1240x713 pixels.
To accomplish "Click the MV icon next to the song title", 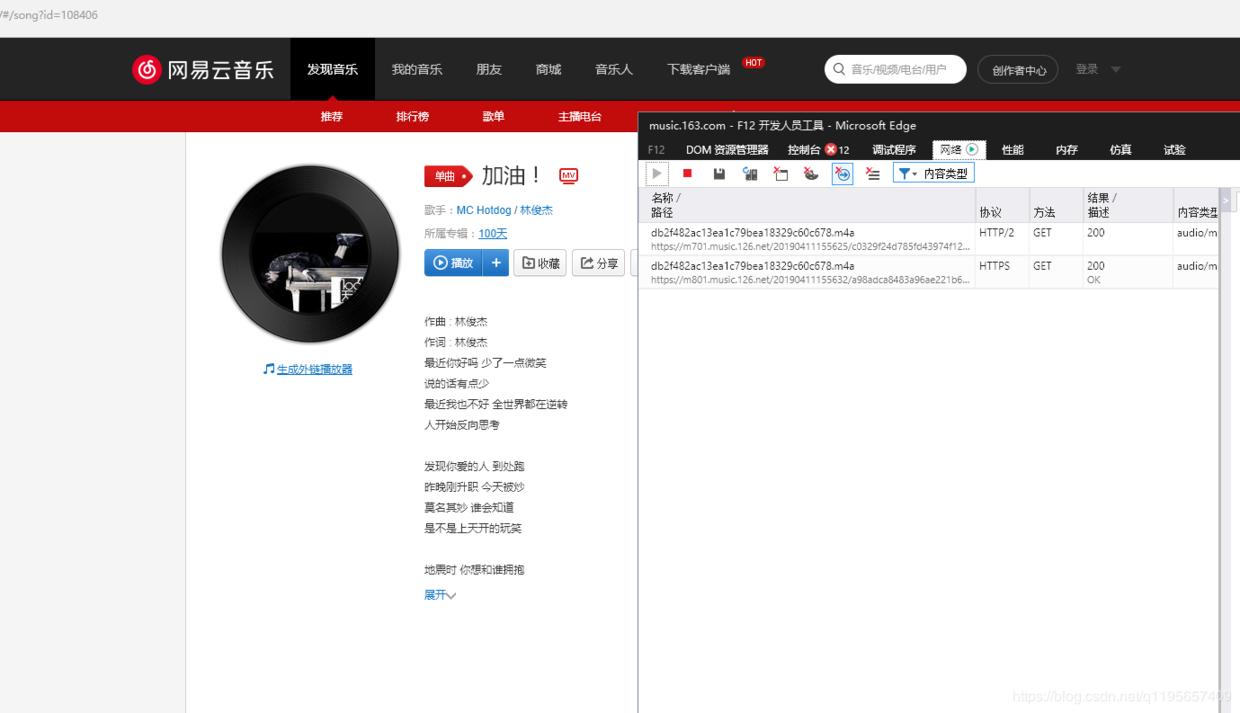I will pos(568,176).
